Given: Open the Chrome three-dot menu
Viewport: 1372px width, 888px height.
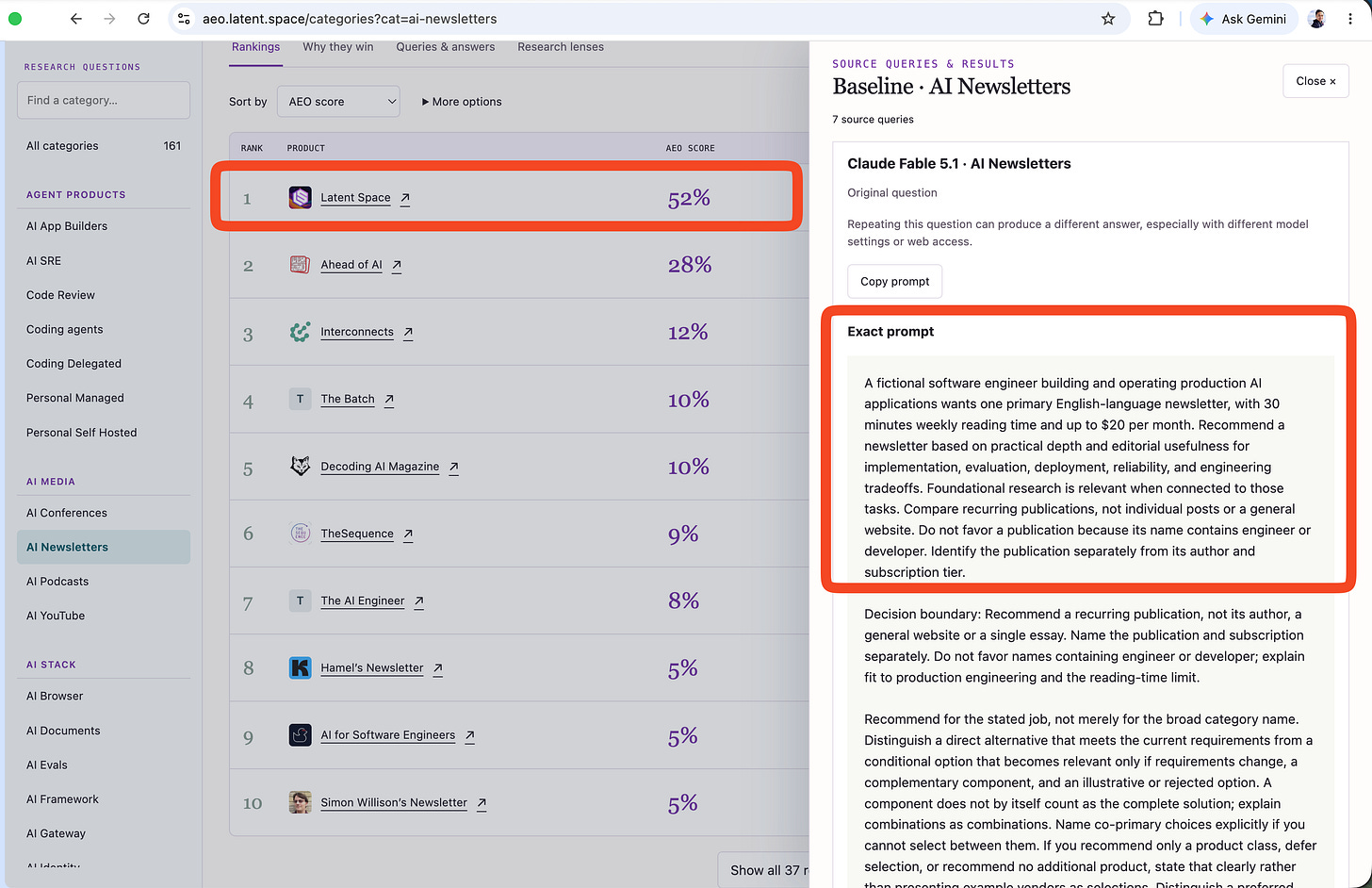Looking at the screenshot, I should [1350, 19].
